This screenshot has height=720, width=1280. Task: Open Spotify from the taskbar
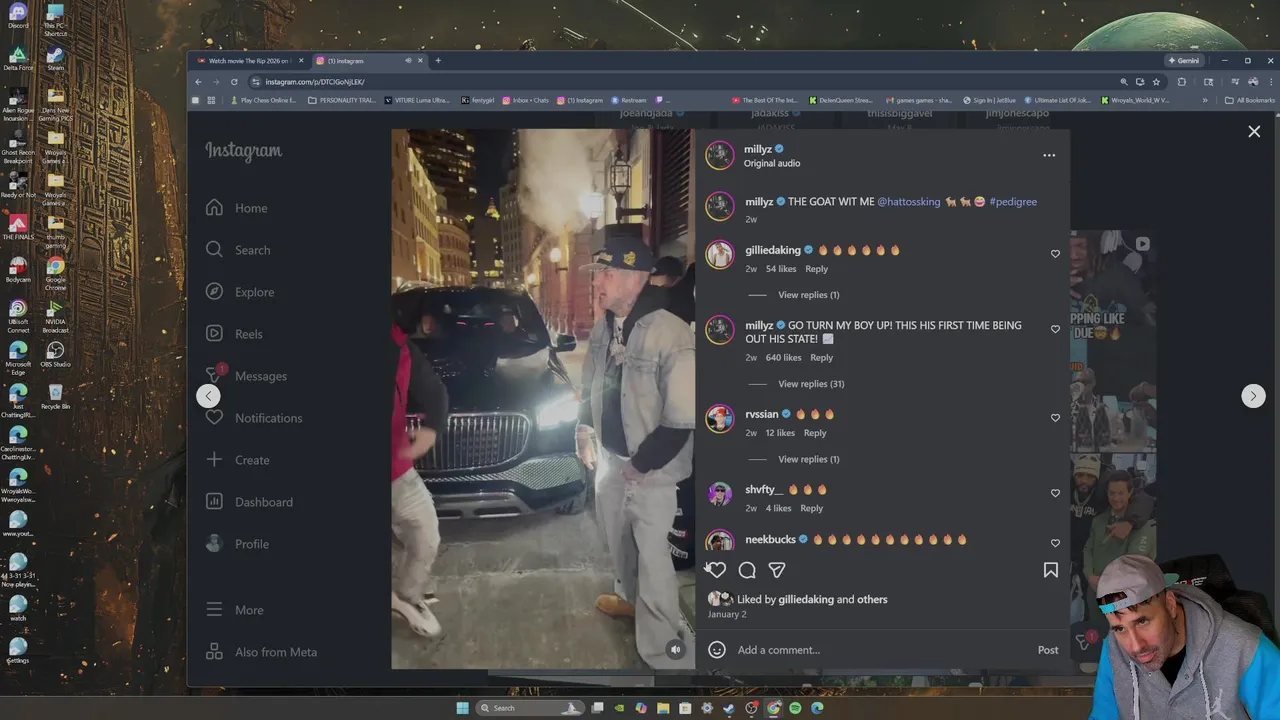(795, 708)
